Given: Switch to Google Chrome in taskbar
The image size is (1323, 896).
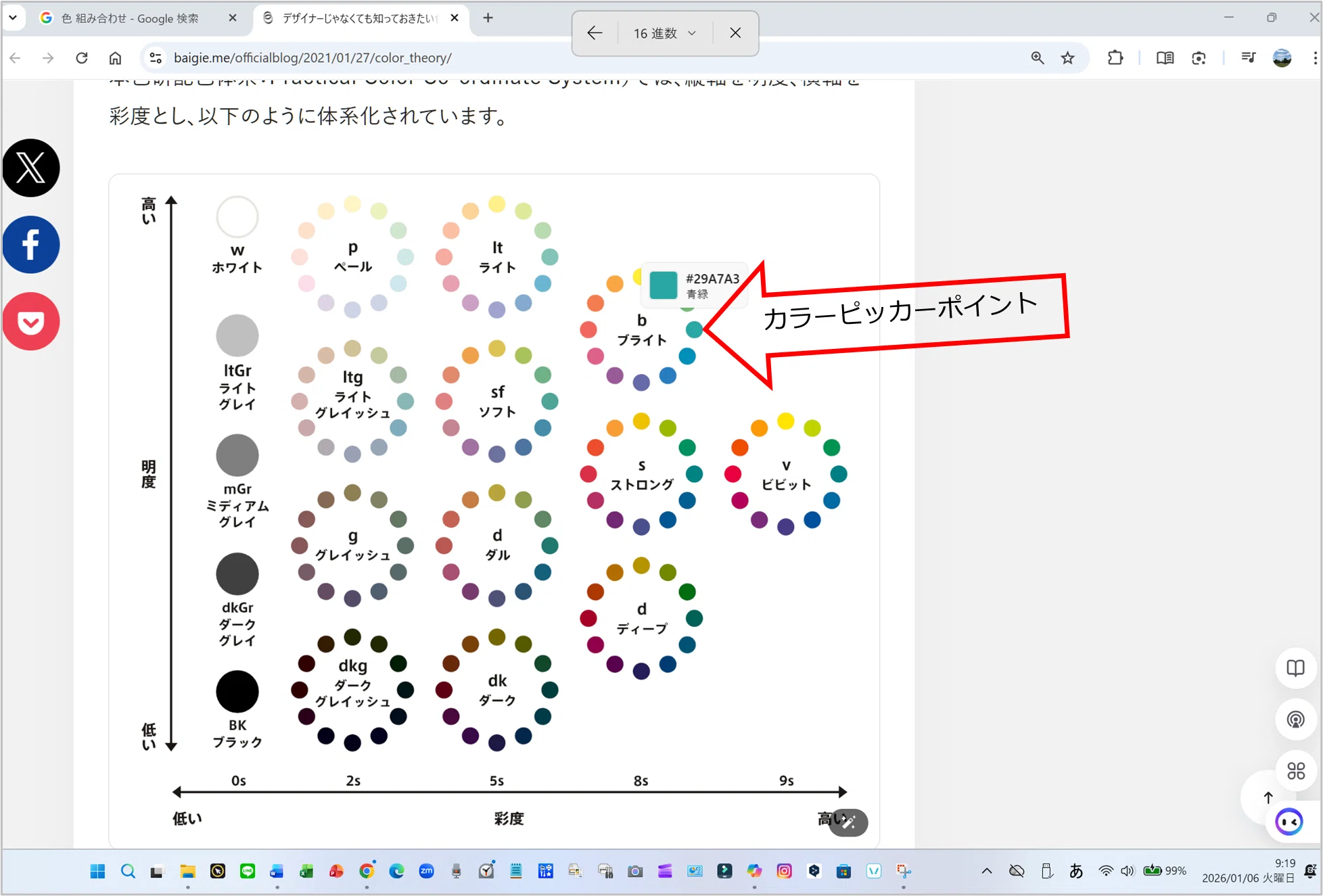Looking at the screenshot, I should (x=367, y=871).
